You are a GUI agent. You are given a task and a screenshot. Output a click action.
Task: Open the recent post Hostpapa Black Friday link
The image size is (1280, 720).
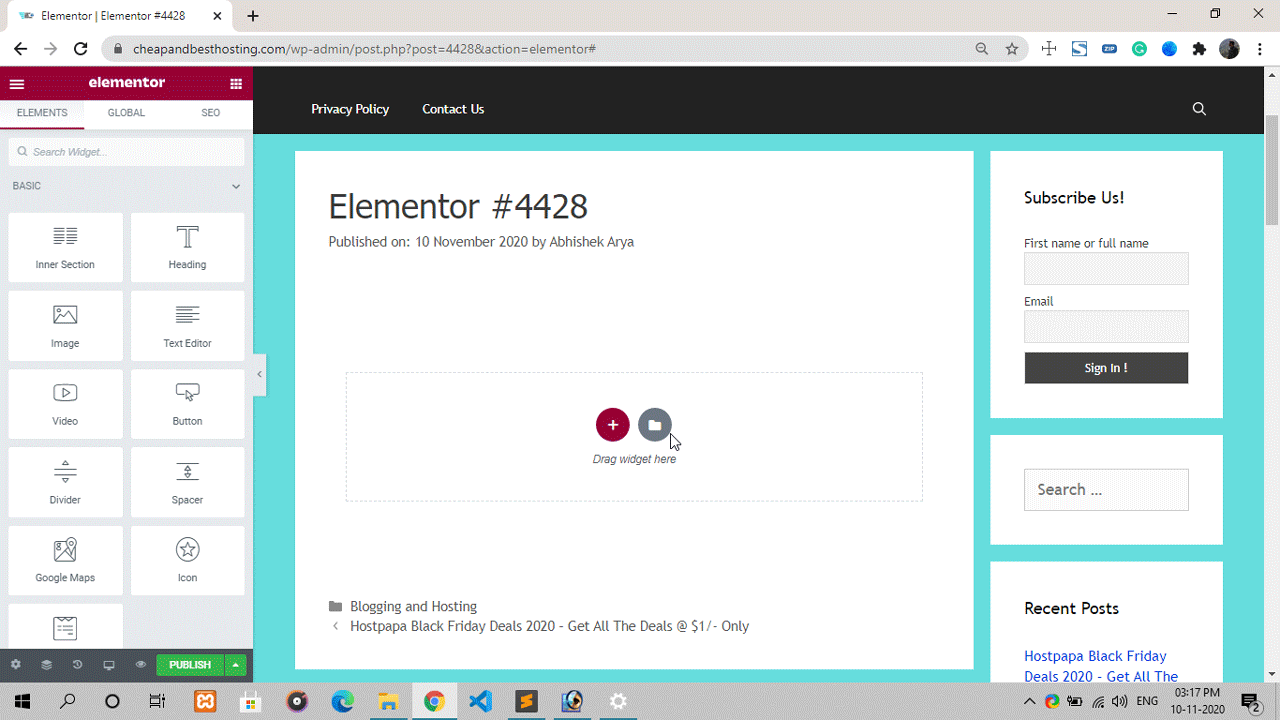pyautogui.click(x=1101, y=668)
